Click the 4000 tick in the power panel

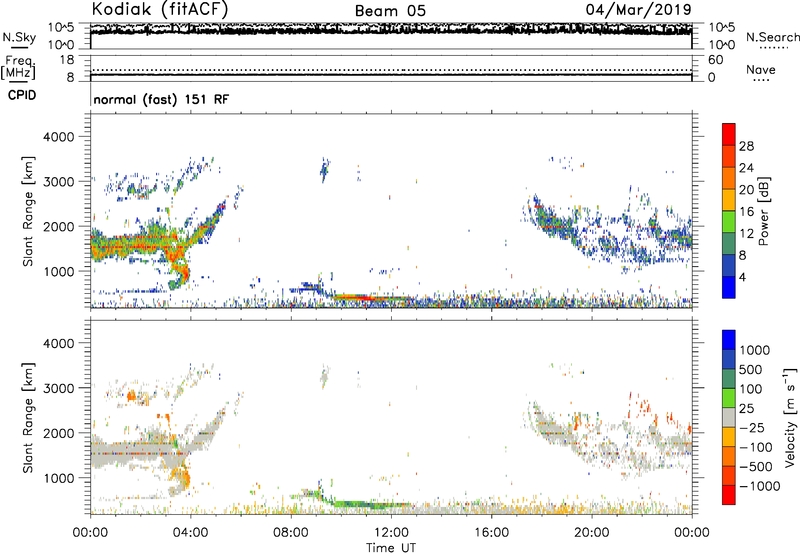coord(59,137)
